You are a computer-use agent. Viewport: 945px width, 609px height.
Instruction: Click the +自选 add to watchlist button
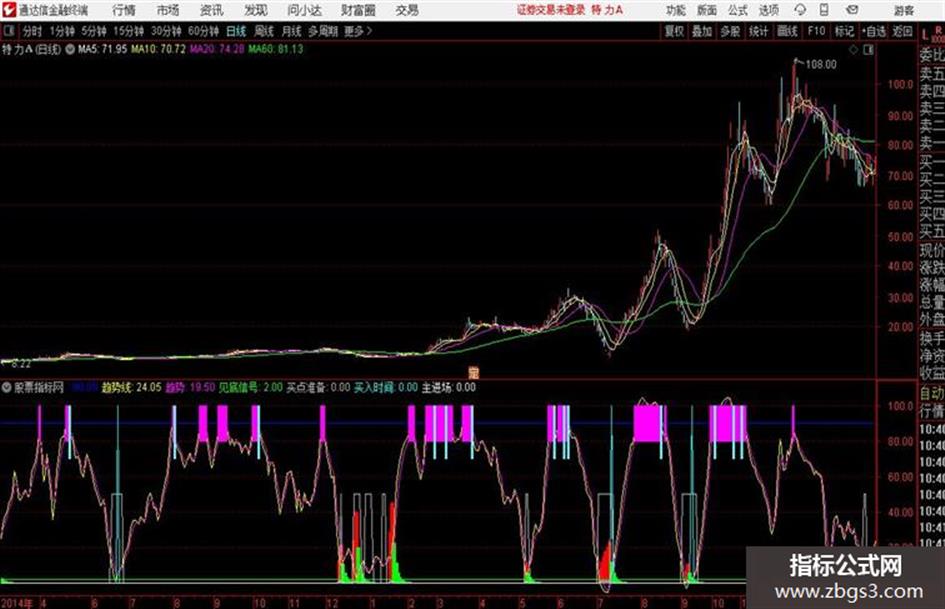pos(874,31)
